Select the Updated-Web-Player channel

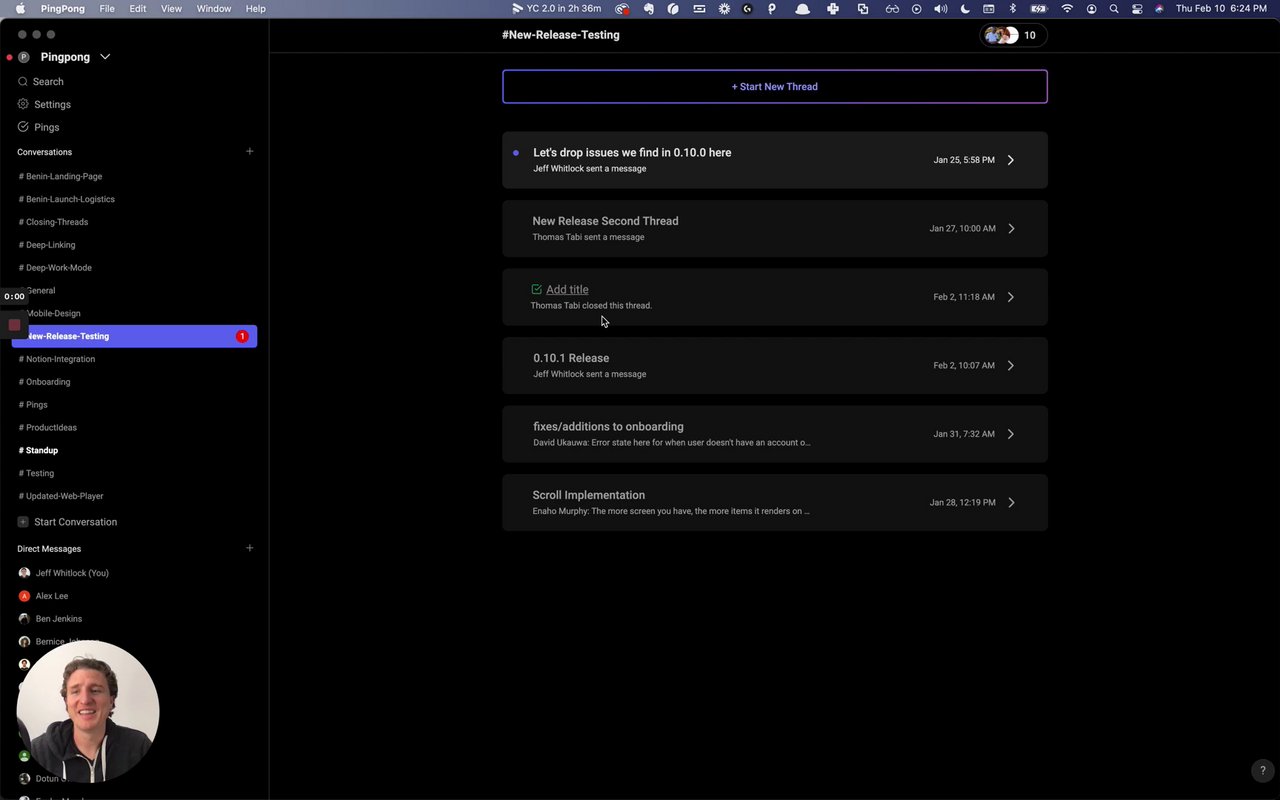[x=61, y=496]
